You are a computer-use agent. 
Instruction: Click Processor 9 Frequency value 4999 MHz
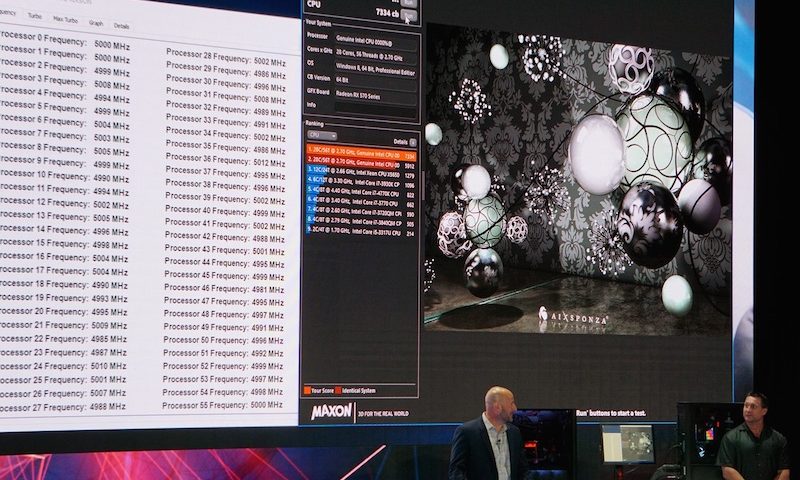111,165
